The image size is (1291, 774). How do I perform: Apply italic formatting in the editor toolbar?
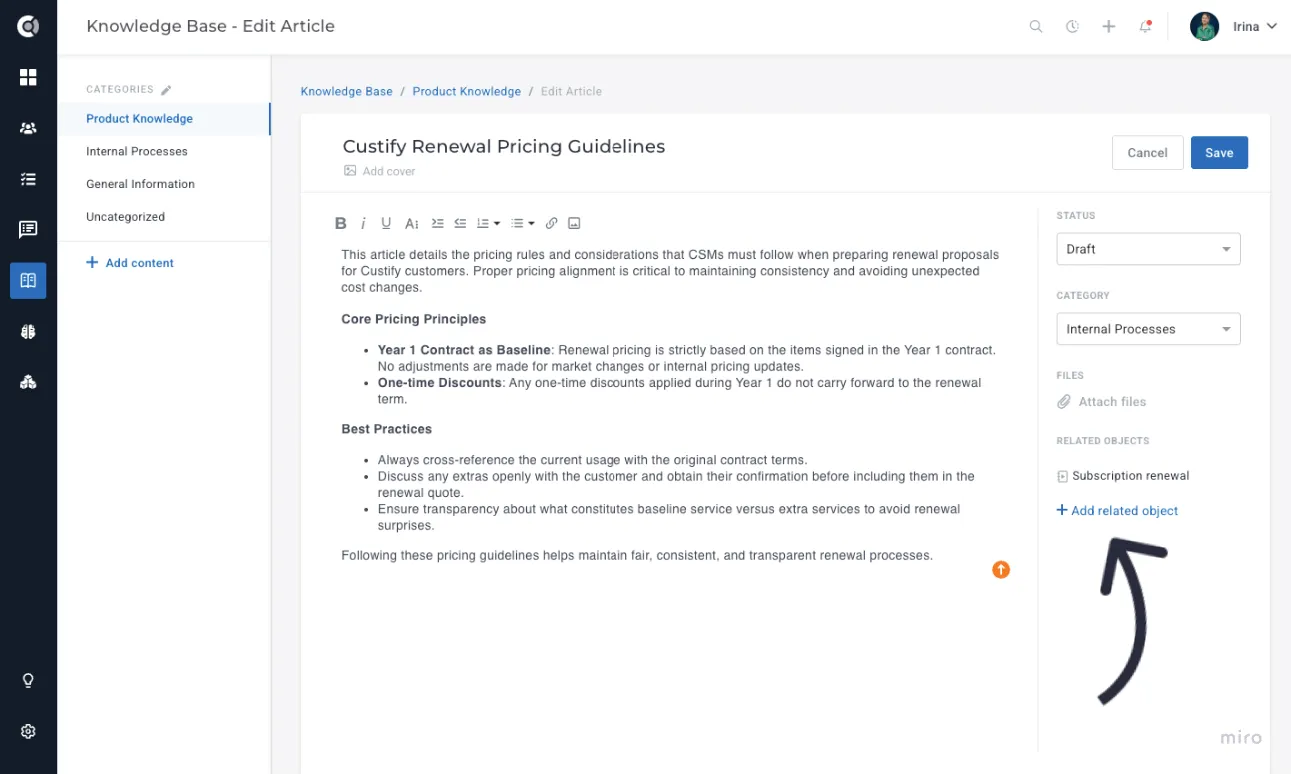[363, 223]
